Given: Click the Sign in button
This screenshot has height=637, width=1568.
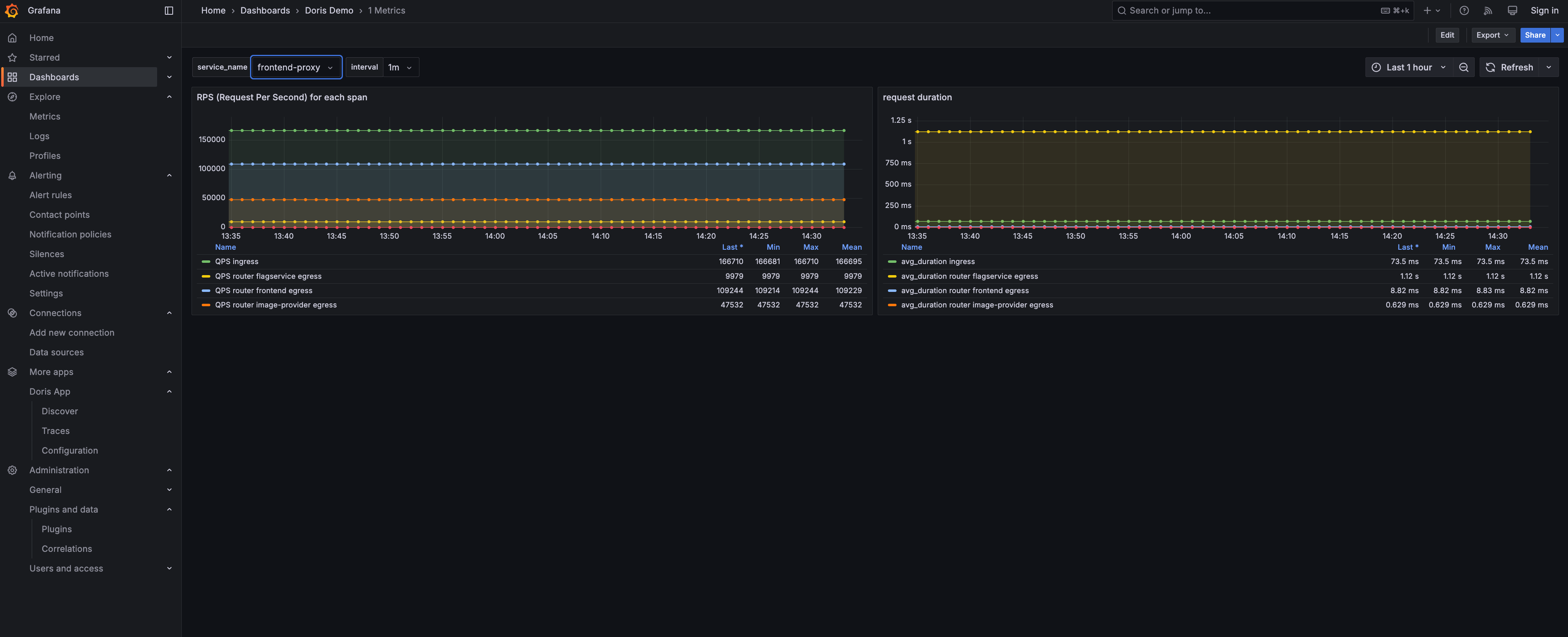Looking at the screenshot, I should [1544, 10].
